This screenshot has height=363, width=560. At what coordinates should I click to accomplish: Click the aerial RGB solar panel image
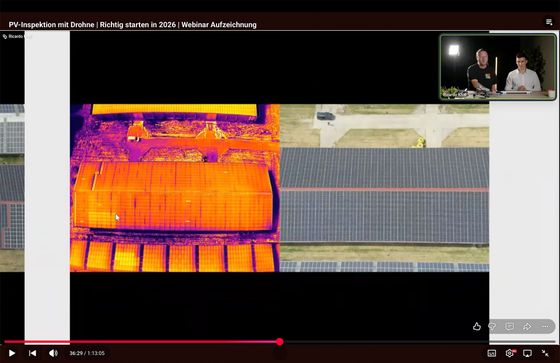pos(385,188)
